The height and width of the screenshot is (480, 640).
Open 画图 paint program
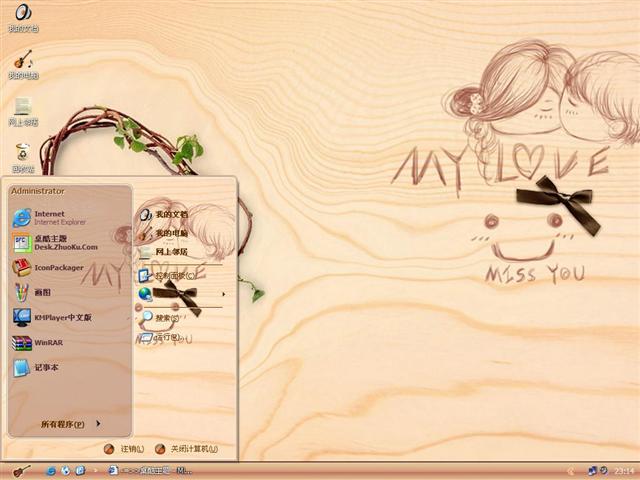(x=69, y=293)
